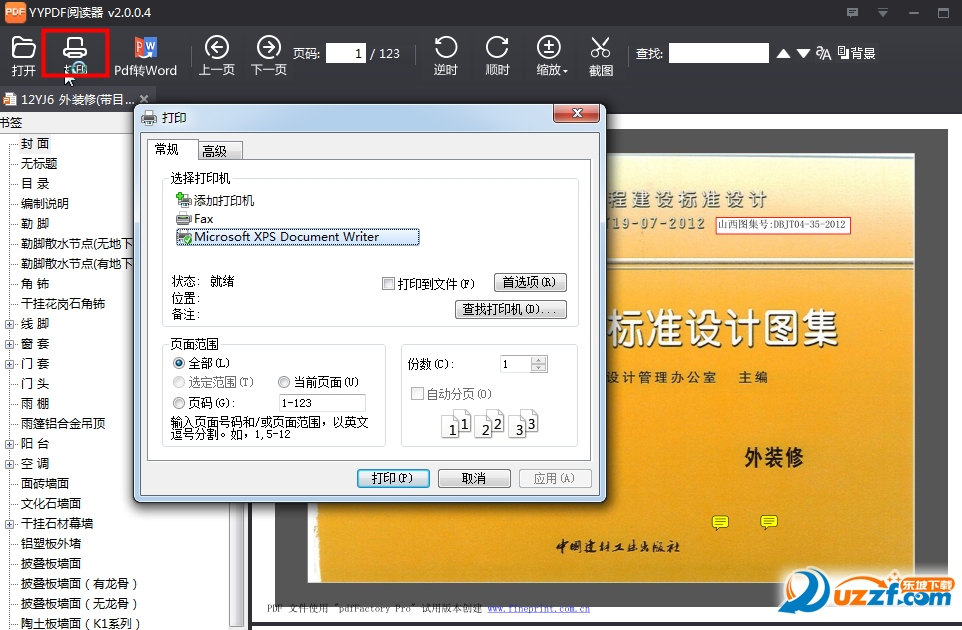962x630 pixels.
Task: Select the 页码 radio option
Action: 179,403
